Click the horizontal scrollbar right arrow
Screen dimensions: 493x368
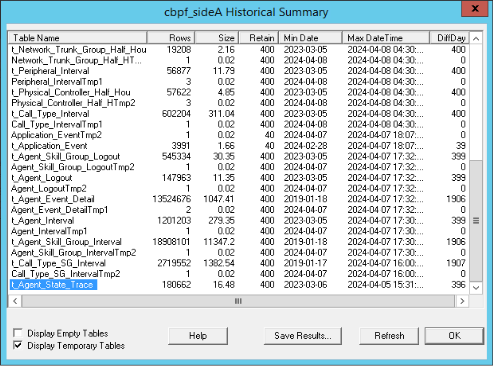click(x=462, y=301)
